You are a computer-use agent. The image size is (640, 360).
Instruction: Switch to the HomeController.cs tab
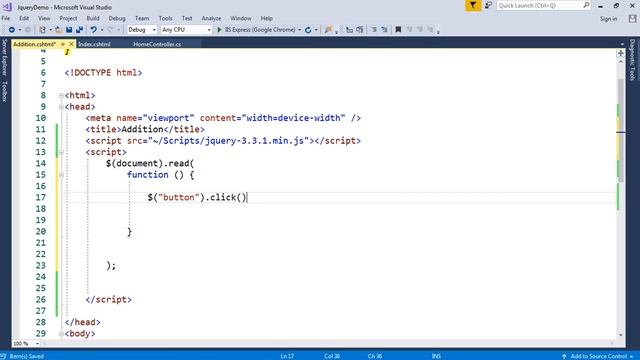157,44
